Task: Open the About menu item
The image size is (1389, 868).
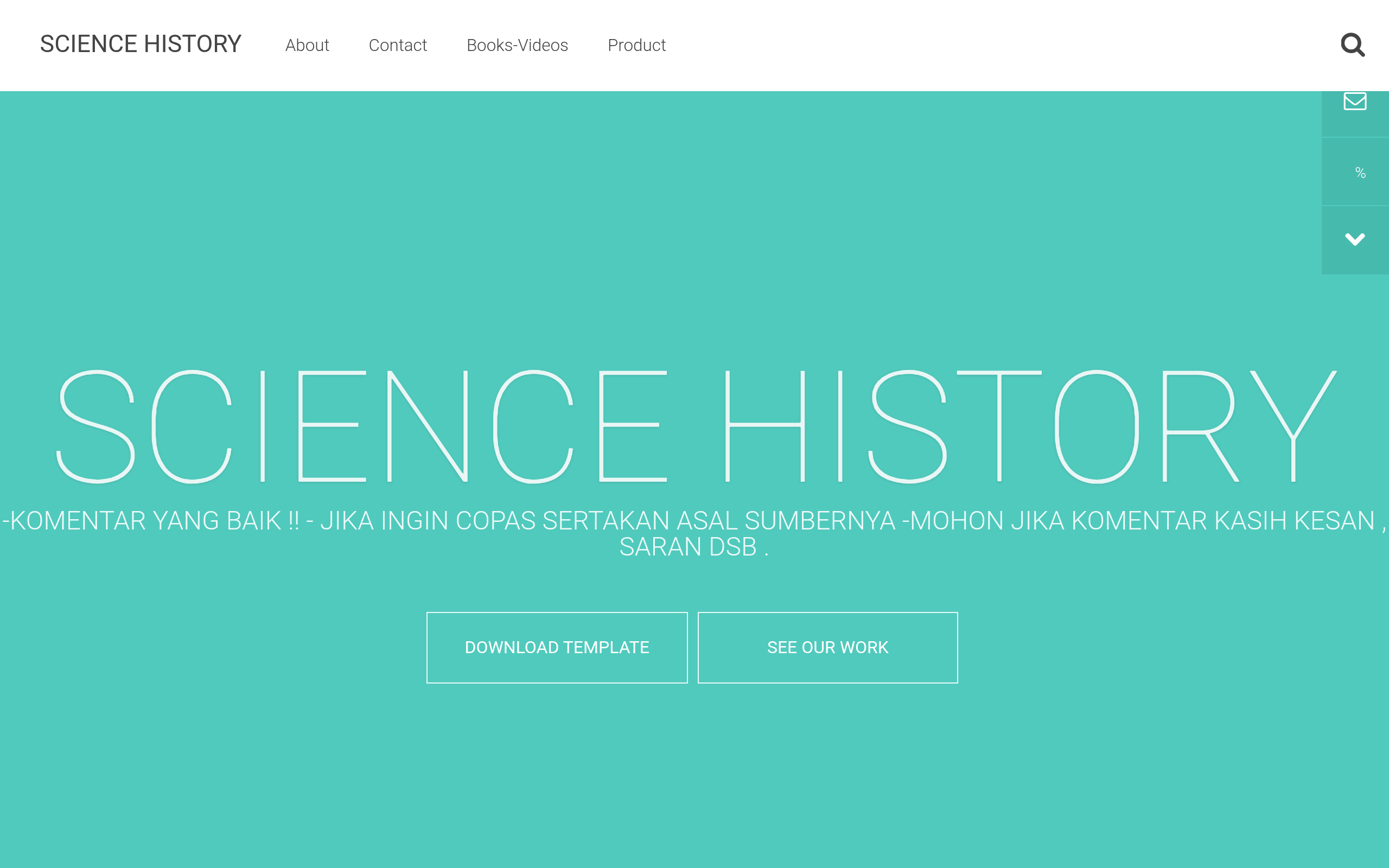Action: coord(307,45)
